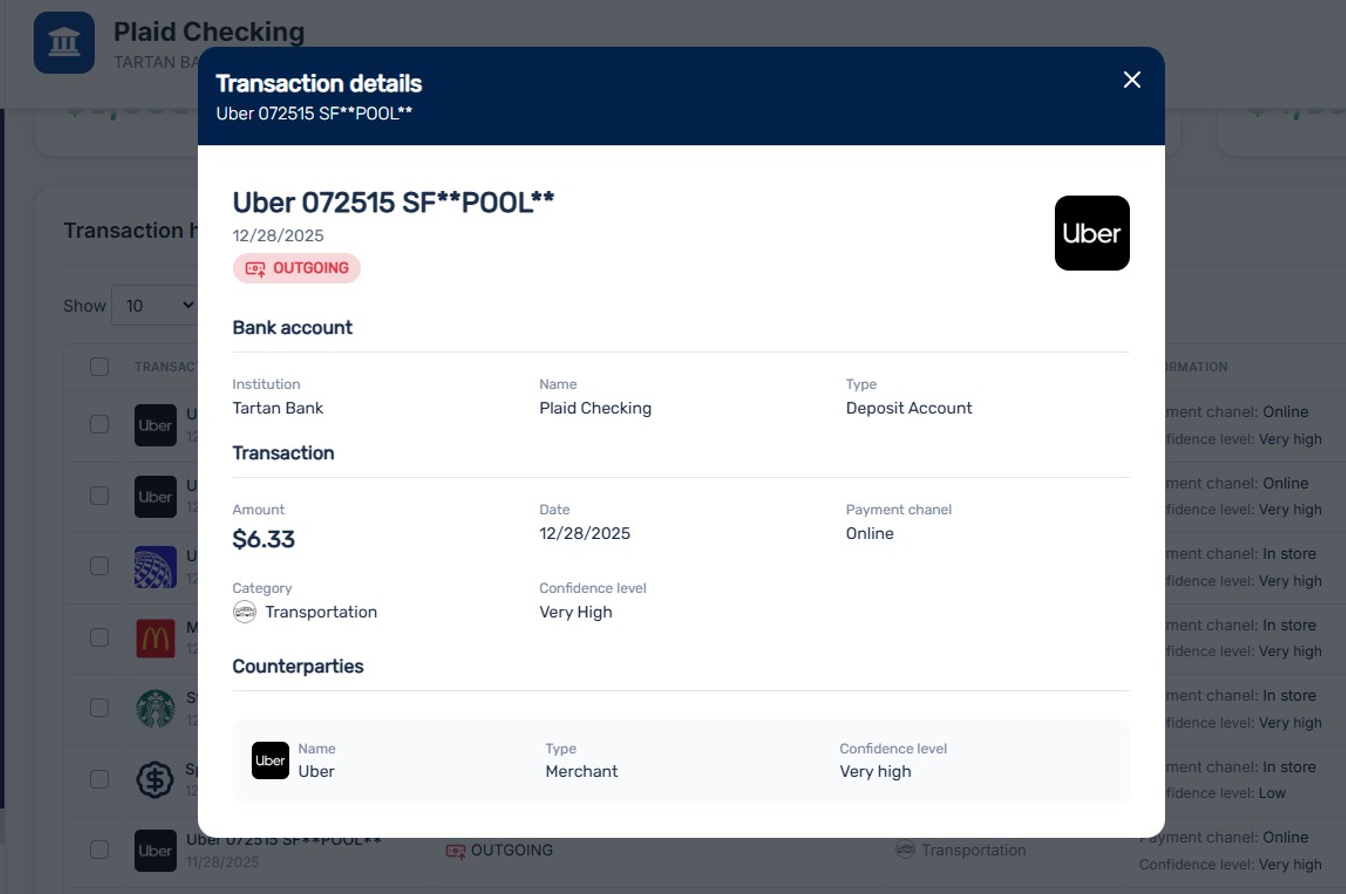Click the bank building icon beside Plaid Checking

(64, 43)
